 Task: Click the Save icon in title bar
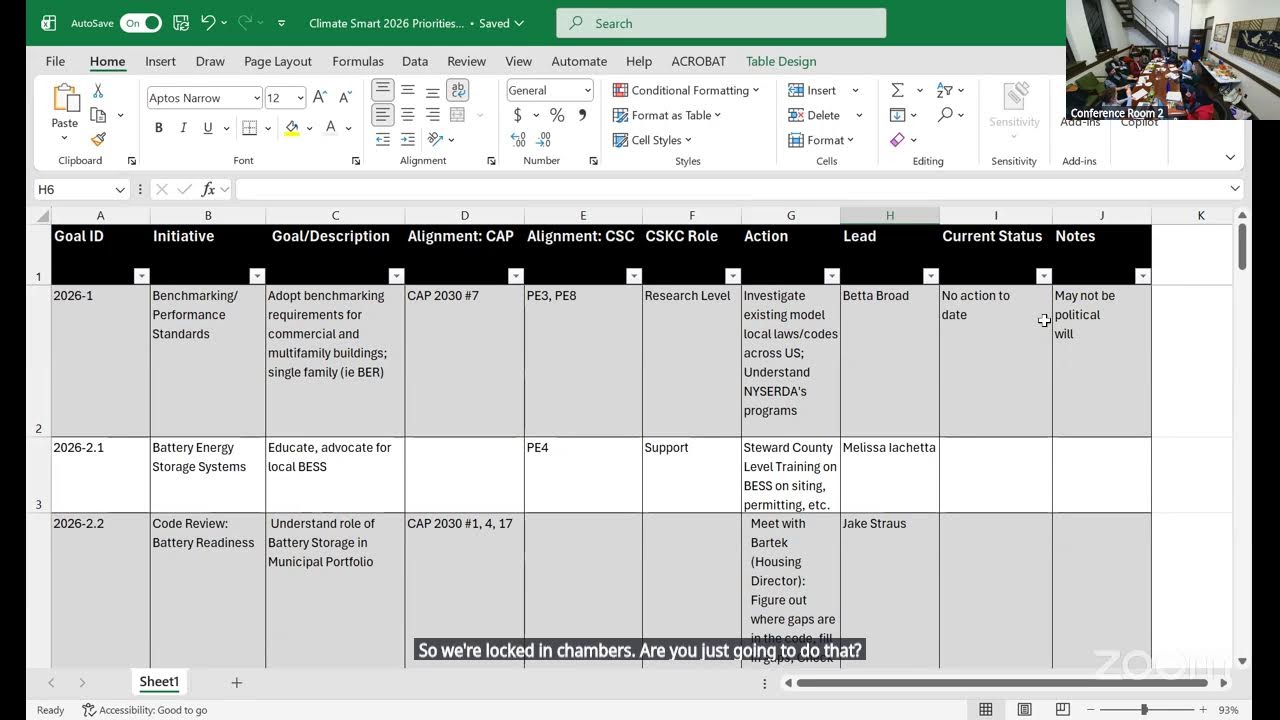pos(181,22)
